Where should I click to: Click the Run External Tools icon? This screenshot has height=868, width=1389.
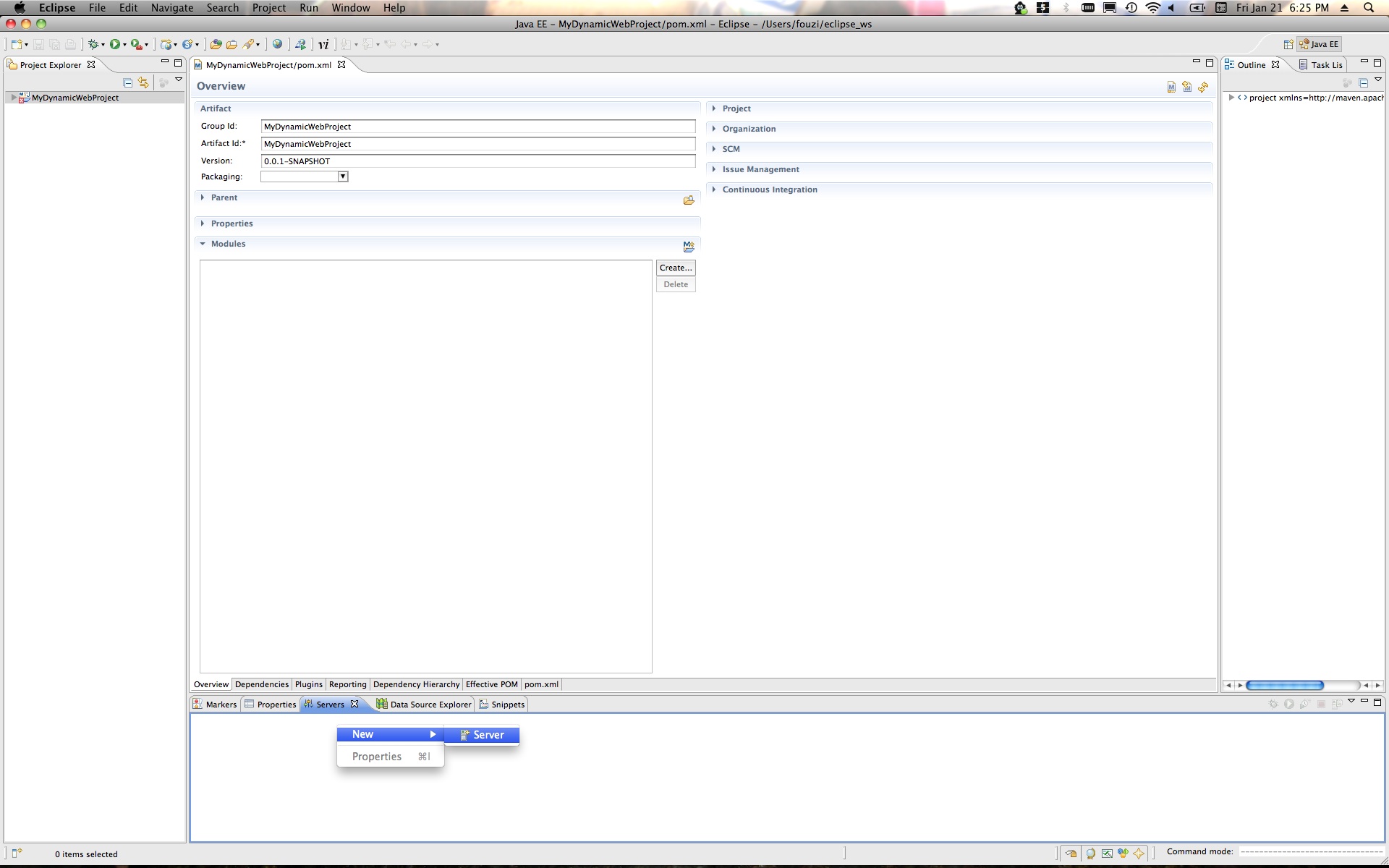click(136, 44)
